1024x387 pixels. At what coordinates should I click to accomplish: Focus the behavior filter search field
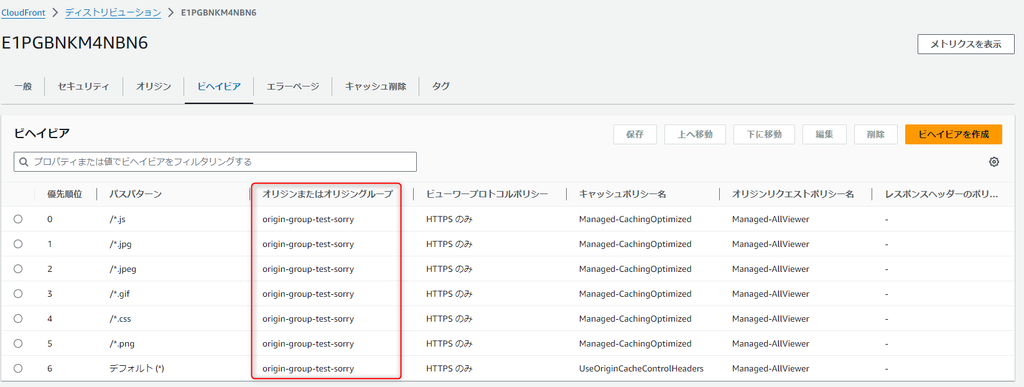click(x=215, y=162)
